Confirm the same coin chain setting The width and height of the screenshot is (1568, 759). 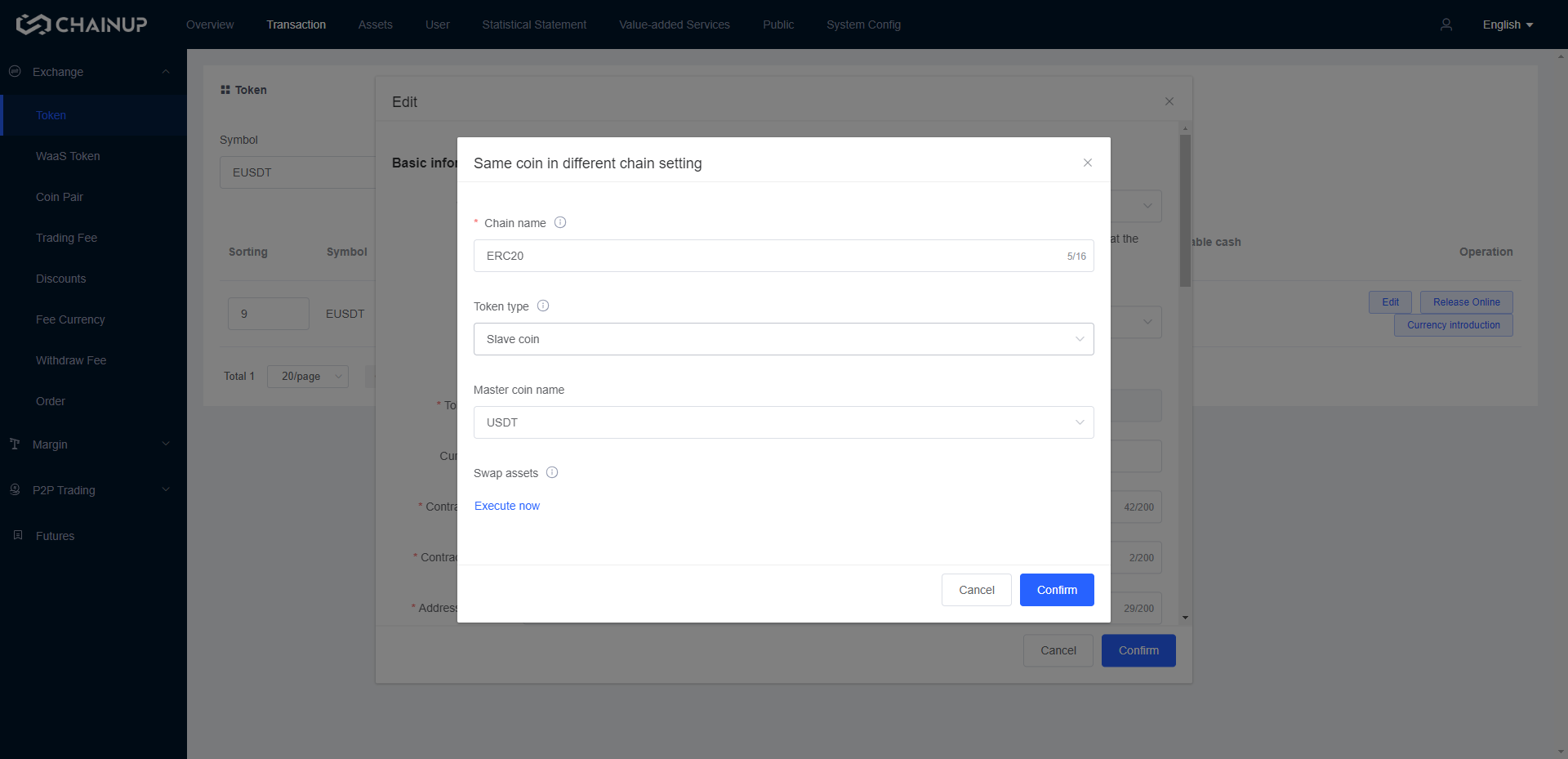click(x=1056, y=590)
